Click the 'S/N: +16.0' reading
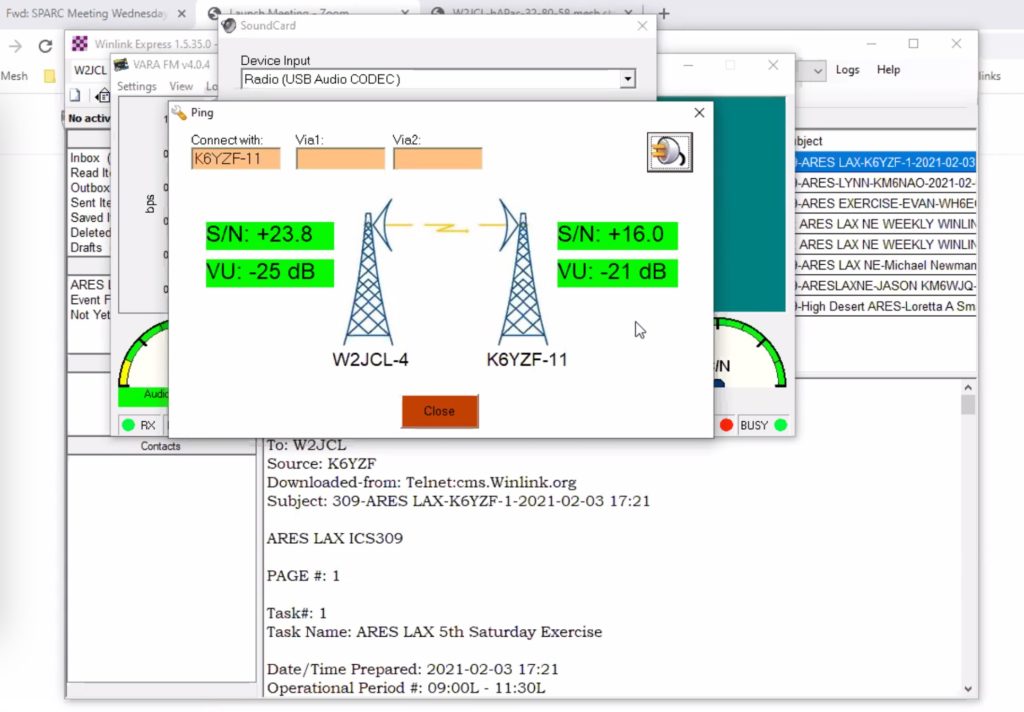The height and width of the screenshot is (712, 1024). [x=617, y=235]
